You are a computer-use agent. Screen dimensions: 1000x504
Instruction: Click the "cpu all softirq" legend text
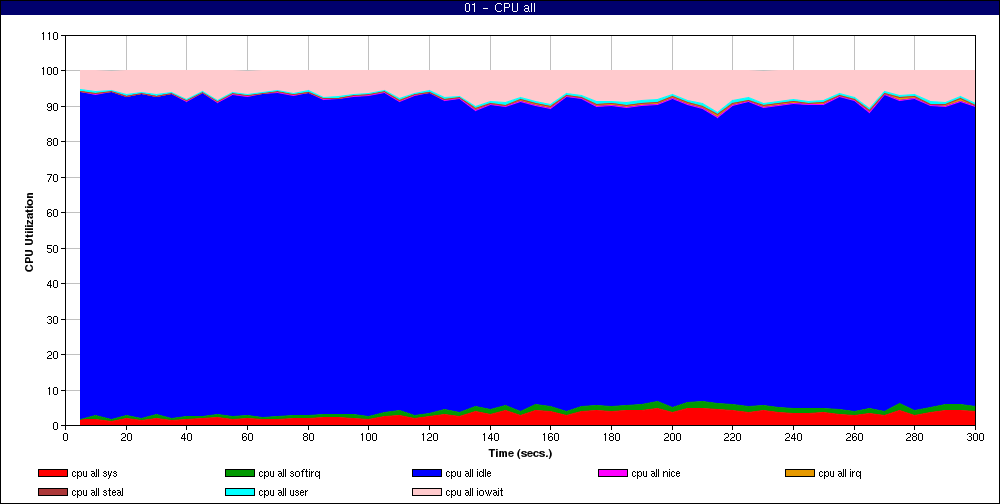pos(292,473)
